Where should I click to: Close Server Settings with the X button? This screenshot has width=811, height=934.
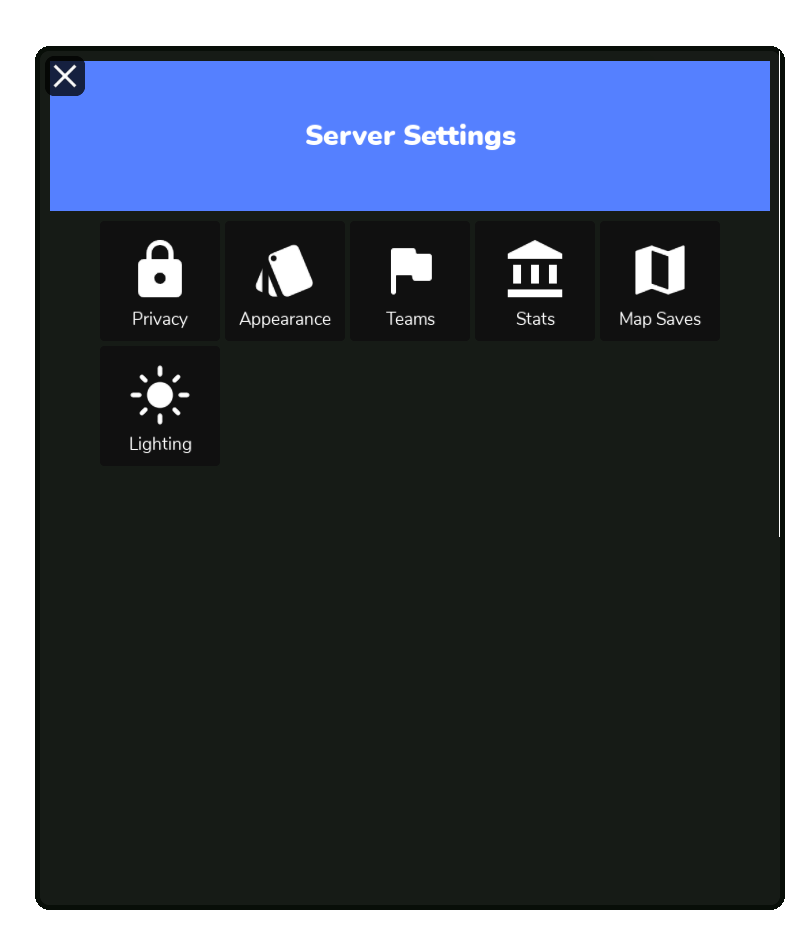pos(65,76)
